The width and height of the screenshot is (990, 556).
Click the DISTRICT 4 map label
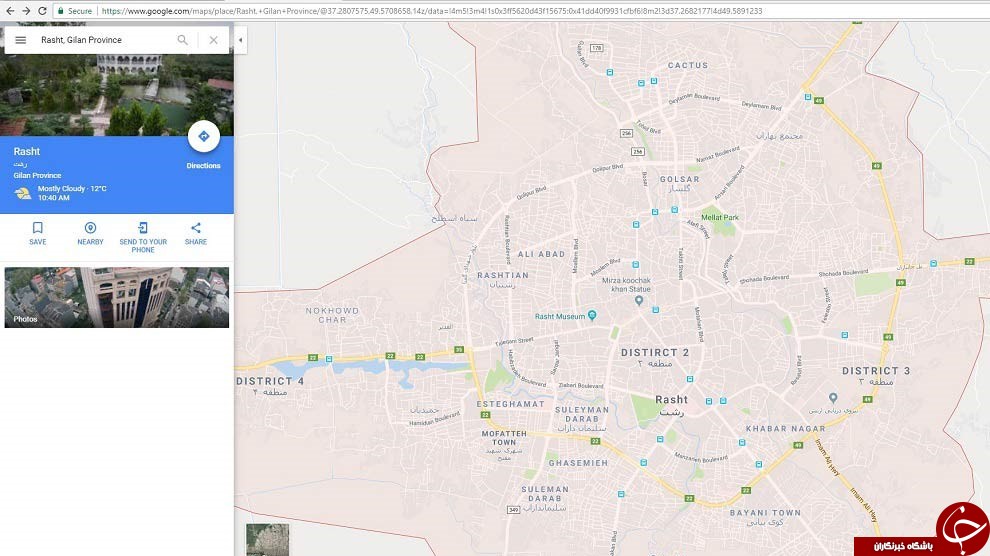coord(270,381)
